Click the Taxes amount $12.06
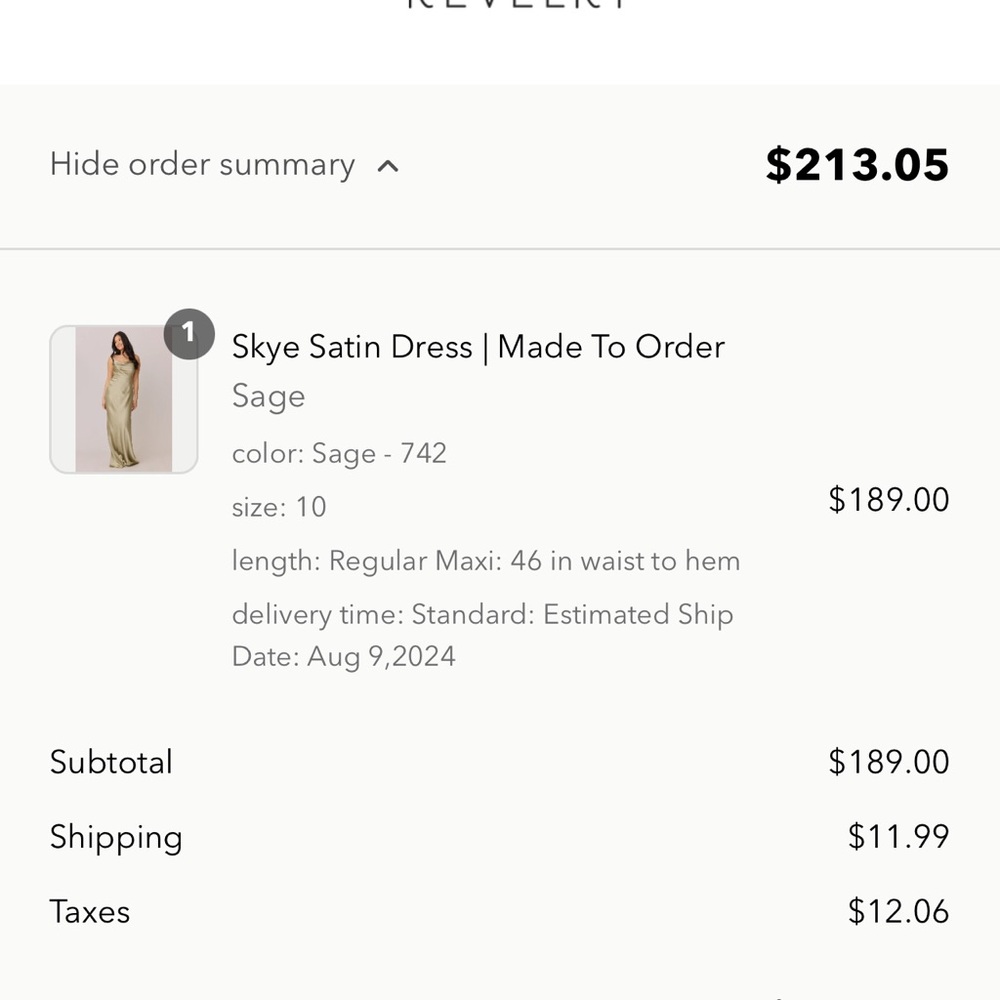 (898, 911)
